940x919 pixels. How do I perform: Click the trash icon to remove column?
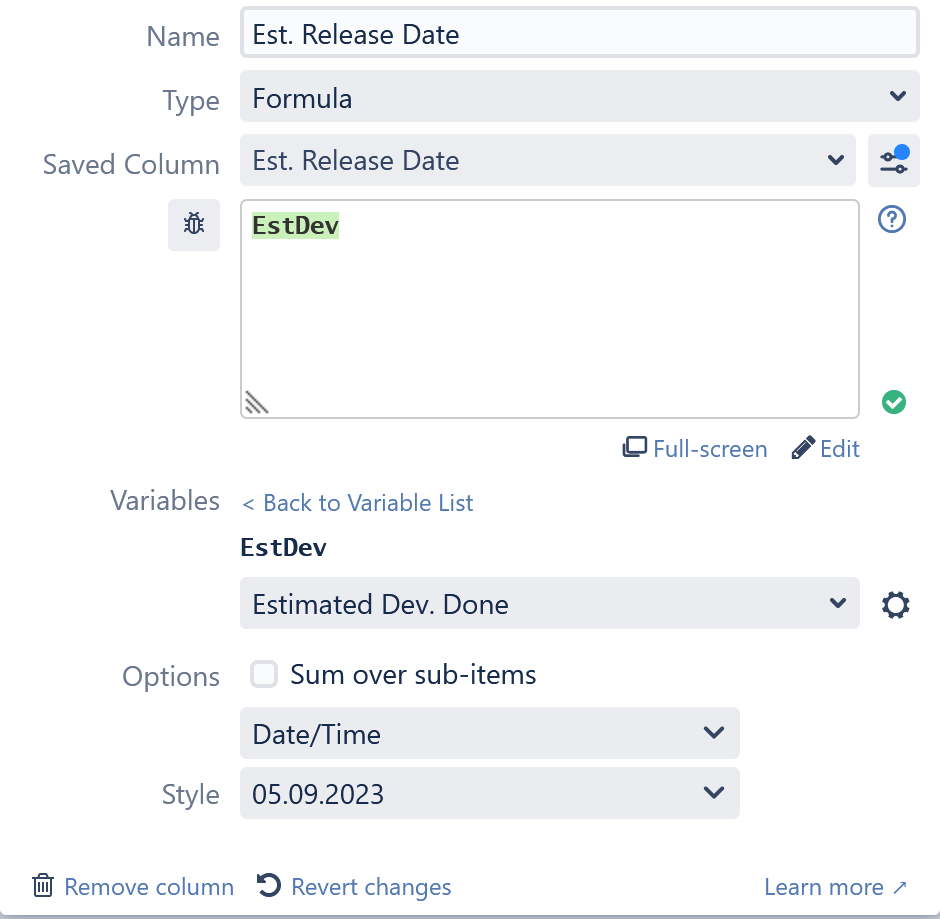click(43, 885)
